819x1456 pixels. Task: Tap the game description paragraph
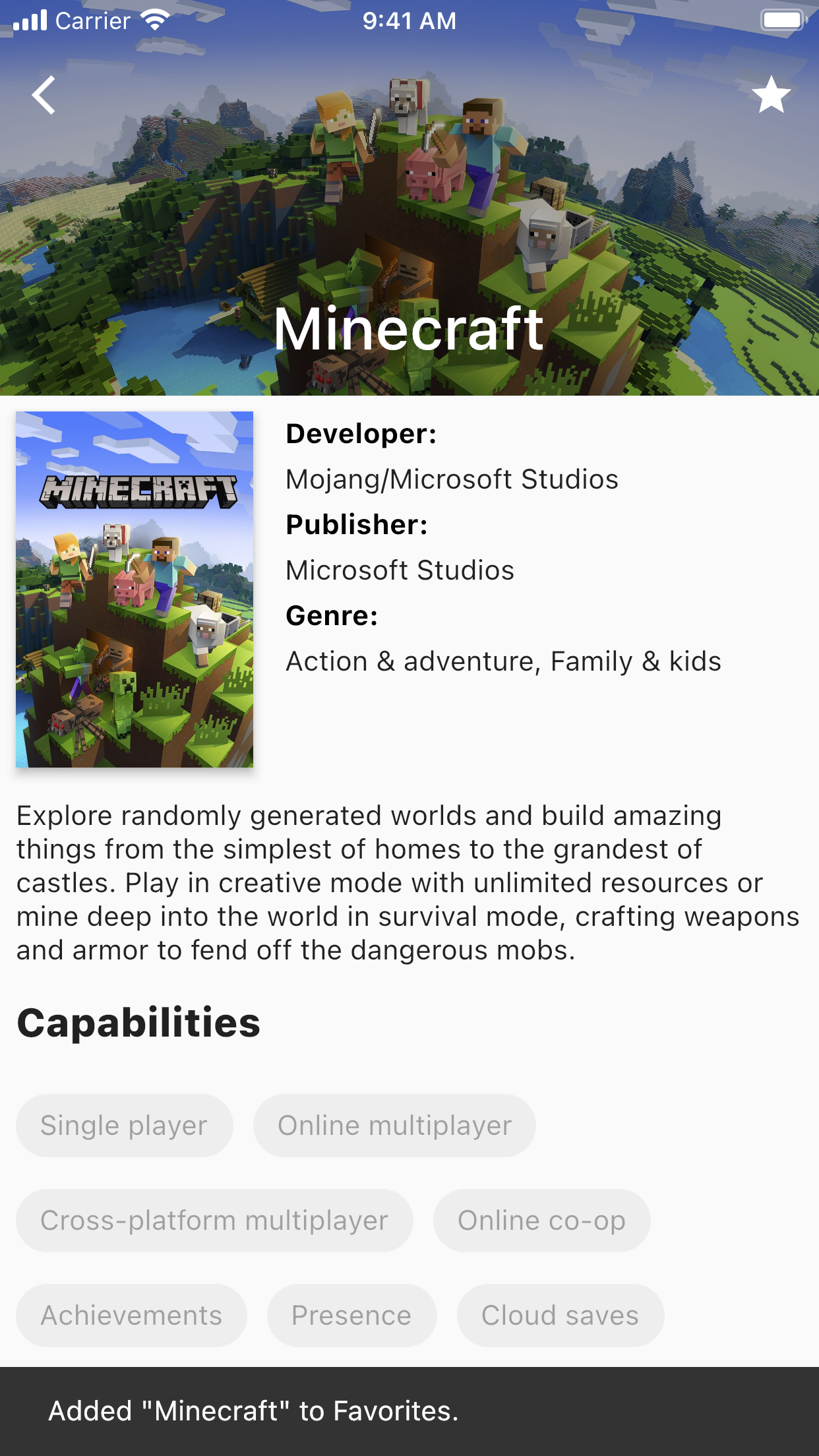click(x=408, y=883)
